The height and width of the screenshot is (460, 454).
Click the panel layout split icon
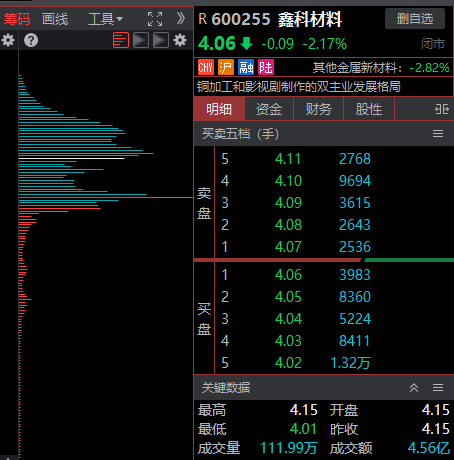tap(442, 109)
